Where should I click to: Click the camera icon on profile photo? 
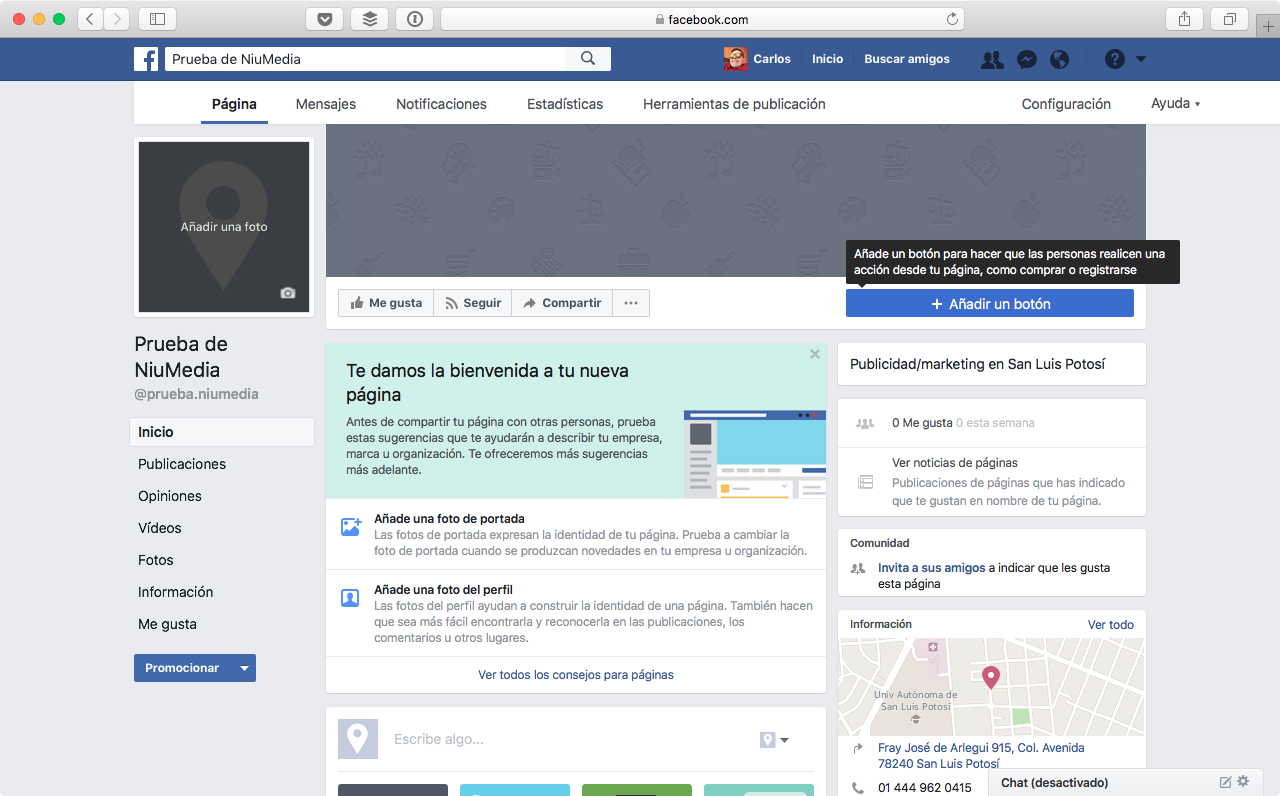(x=288, y=293)
